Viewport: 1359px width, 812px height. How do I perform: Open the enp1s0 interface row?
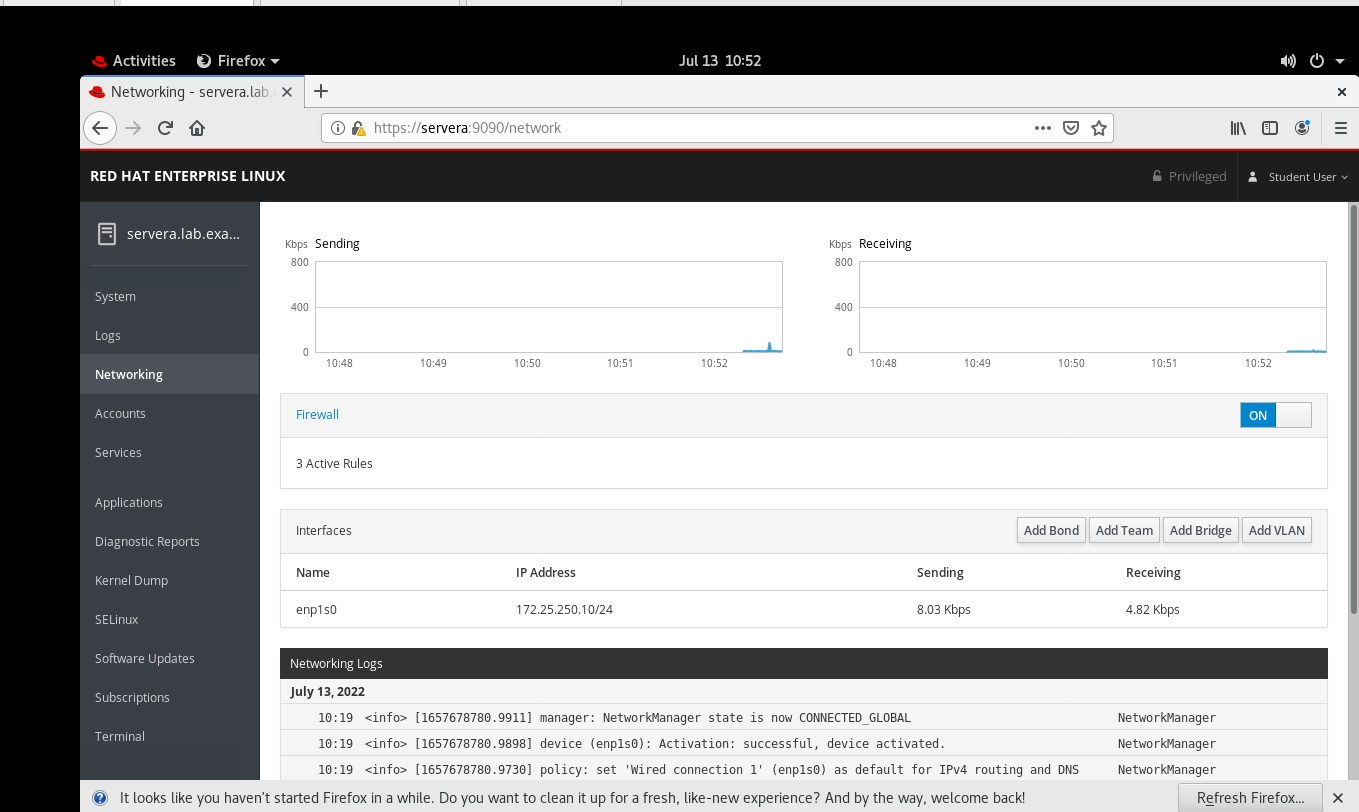[x=317, y=610]
